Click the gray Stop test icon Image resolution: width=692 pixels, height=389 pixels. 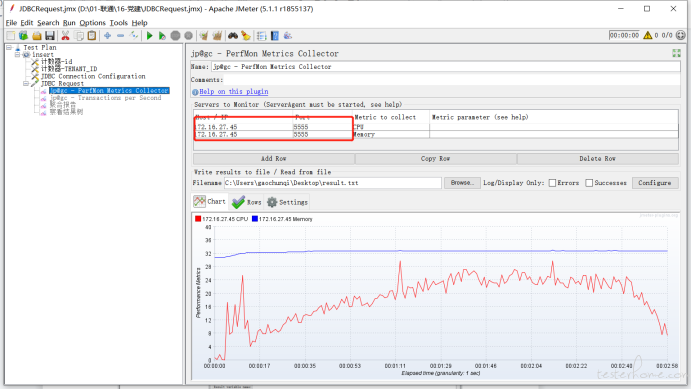pos(175,36)
